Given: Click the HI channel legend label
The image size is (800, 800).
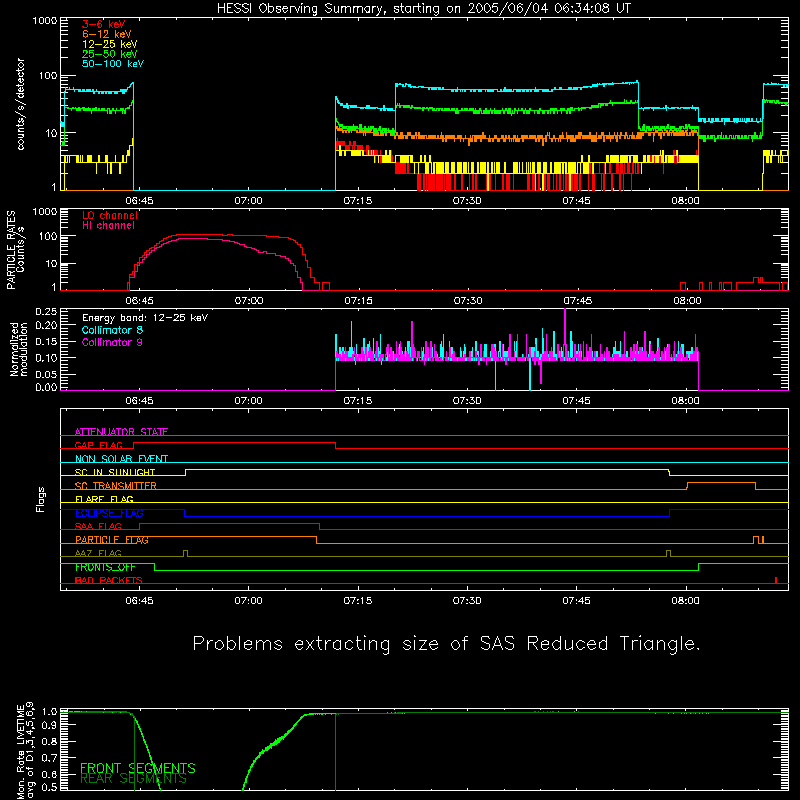Looking at the screenshot, I should [x=108, y=226].
